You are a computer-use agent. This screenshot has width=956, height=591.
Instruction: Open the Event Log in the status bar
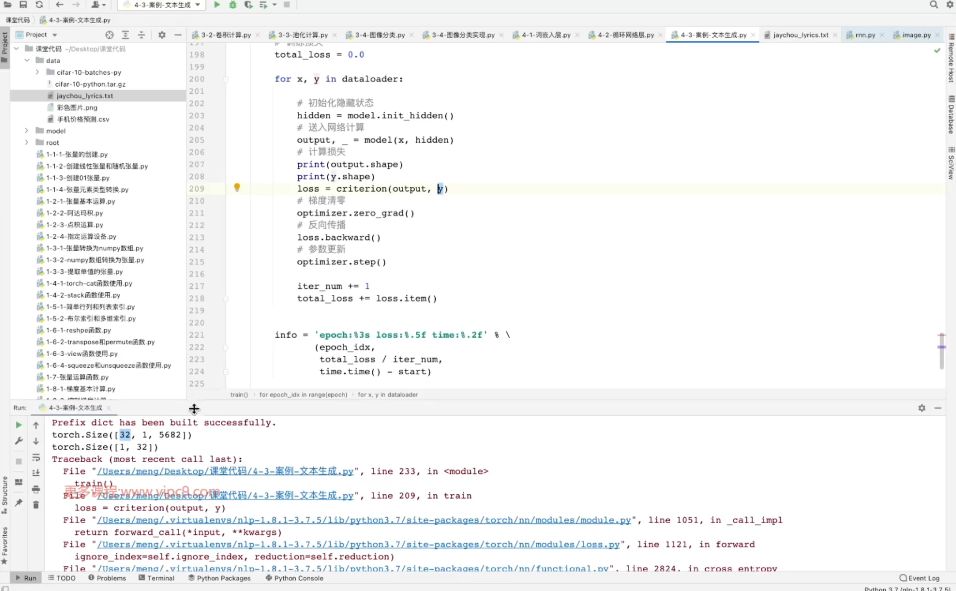click(x=920, y=578)
